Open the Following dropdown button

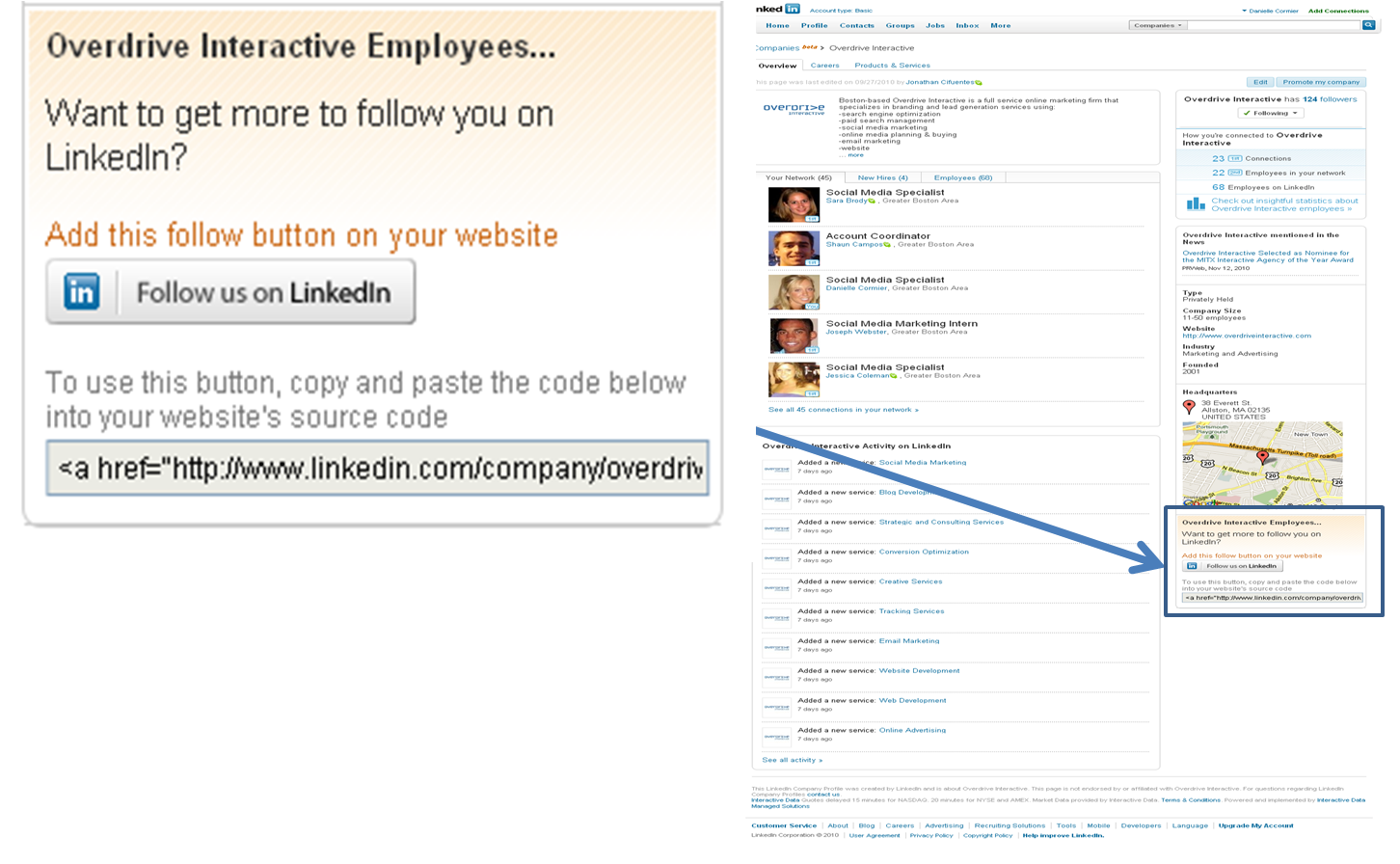click(1272, 113)
